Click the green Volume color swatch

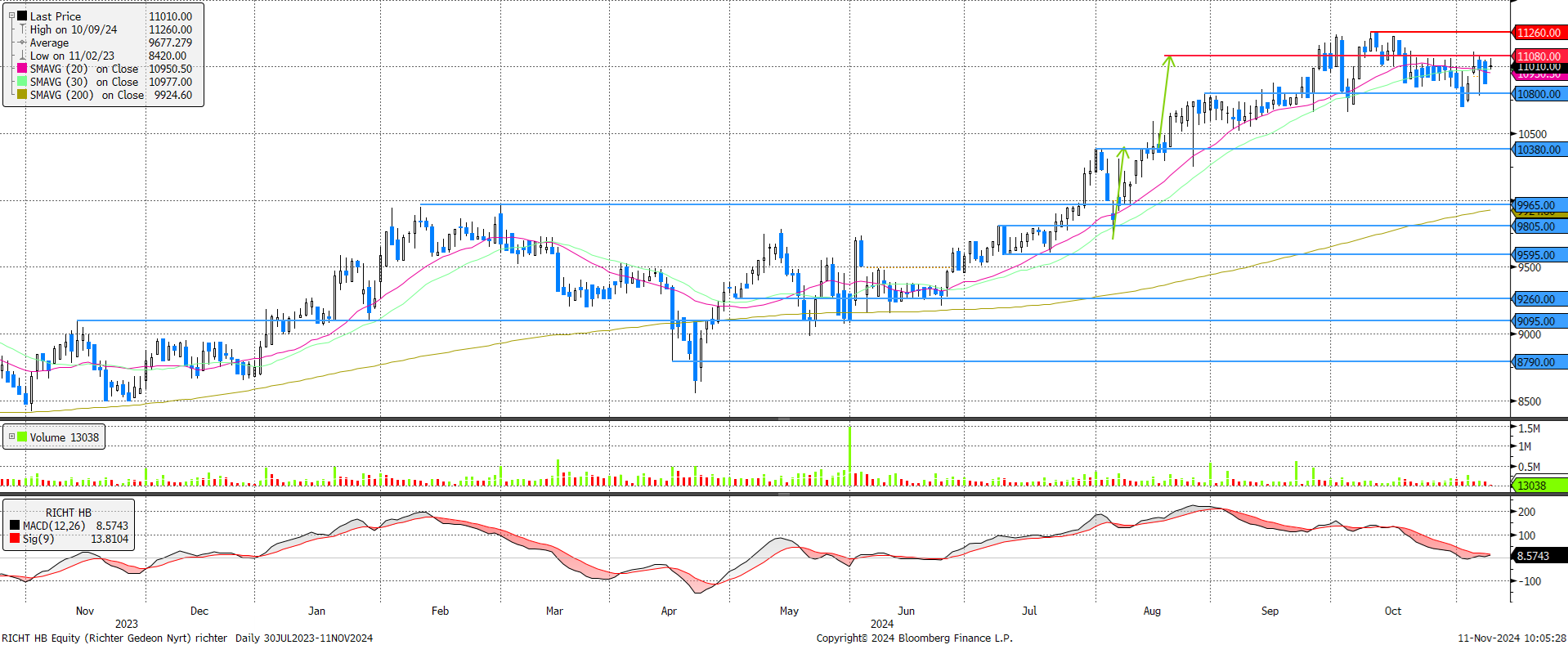click(22, 437)
